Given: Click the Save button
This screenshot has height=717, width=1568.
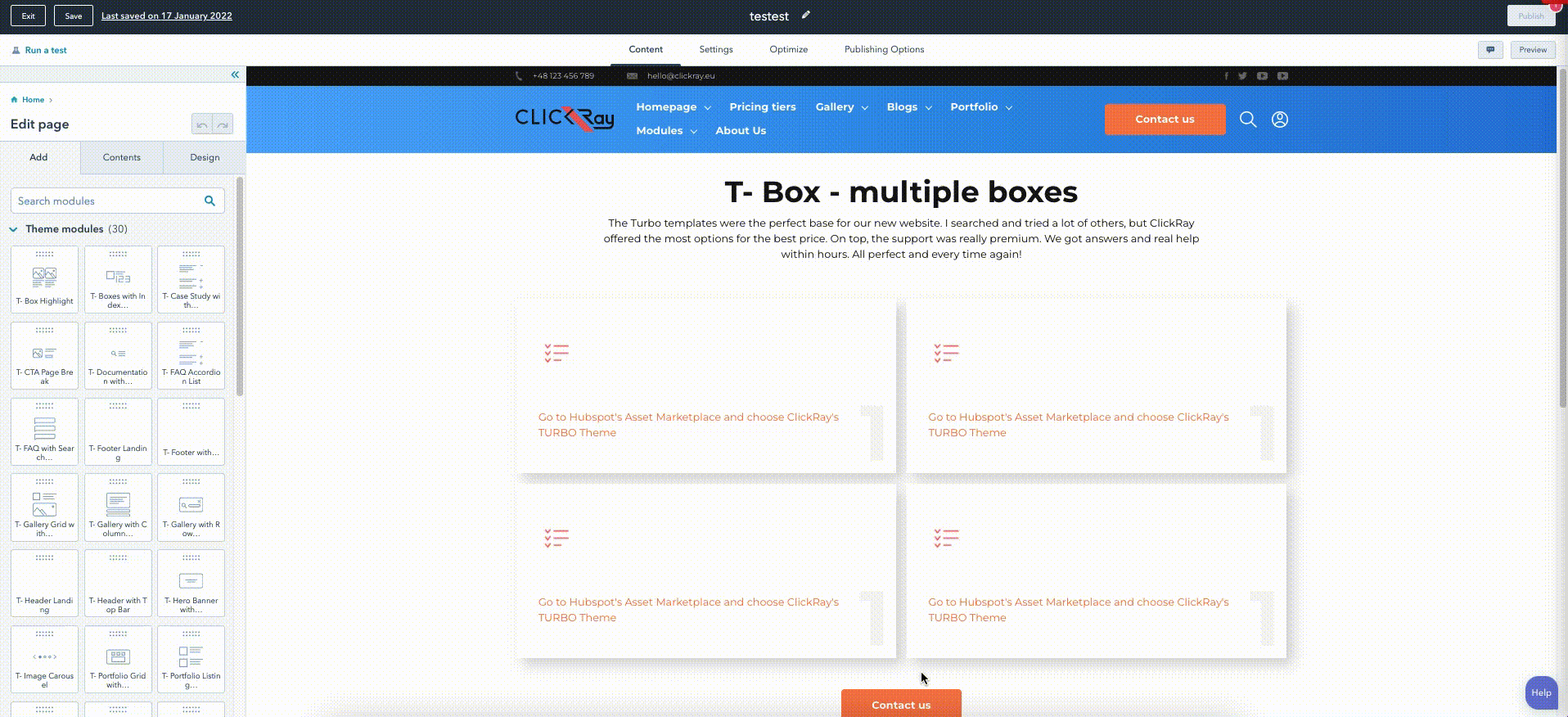Looking at the screenshot, I should point(74,16).
